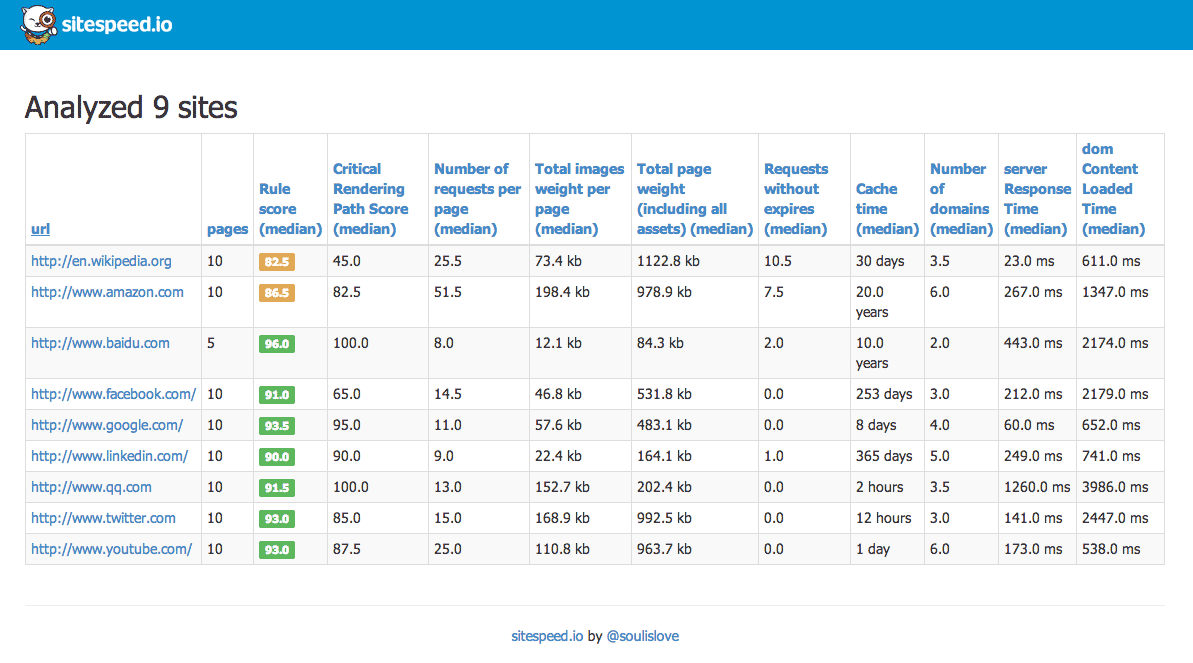This screenshot has width=1193, height=663.
Task: Select QQ's 3986.0 ms DOM loaded time
Action: tap(1115, 487)
